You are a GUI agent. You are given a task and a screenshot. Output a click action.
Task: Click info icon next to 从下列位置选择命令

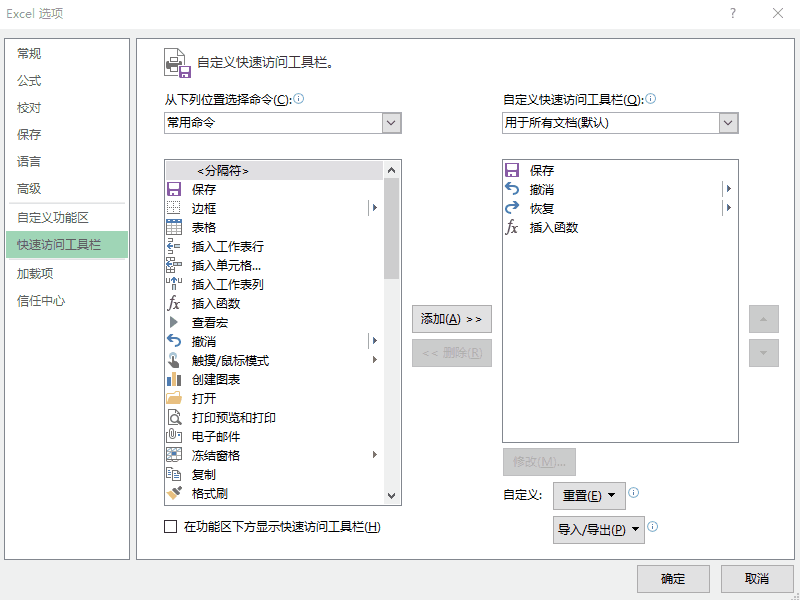[x=299, y=98]
